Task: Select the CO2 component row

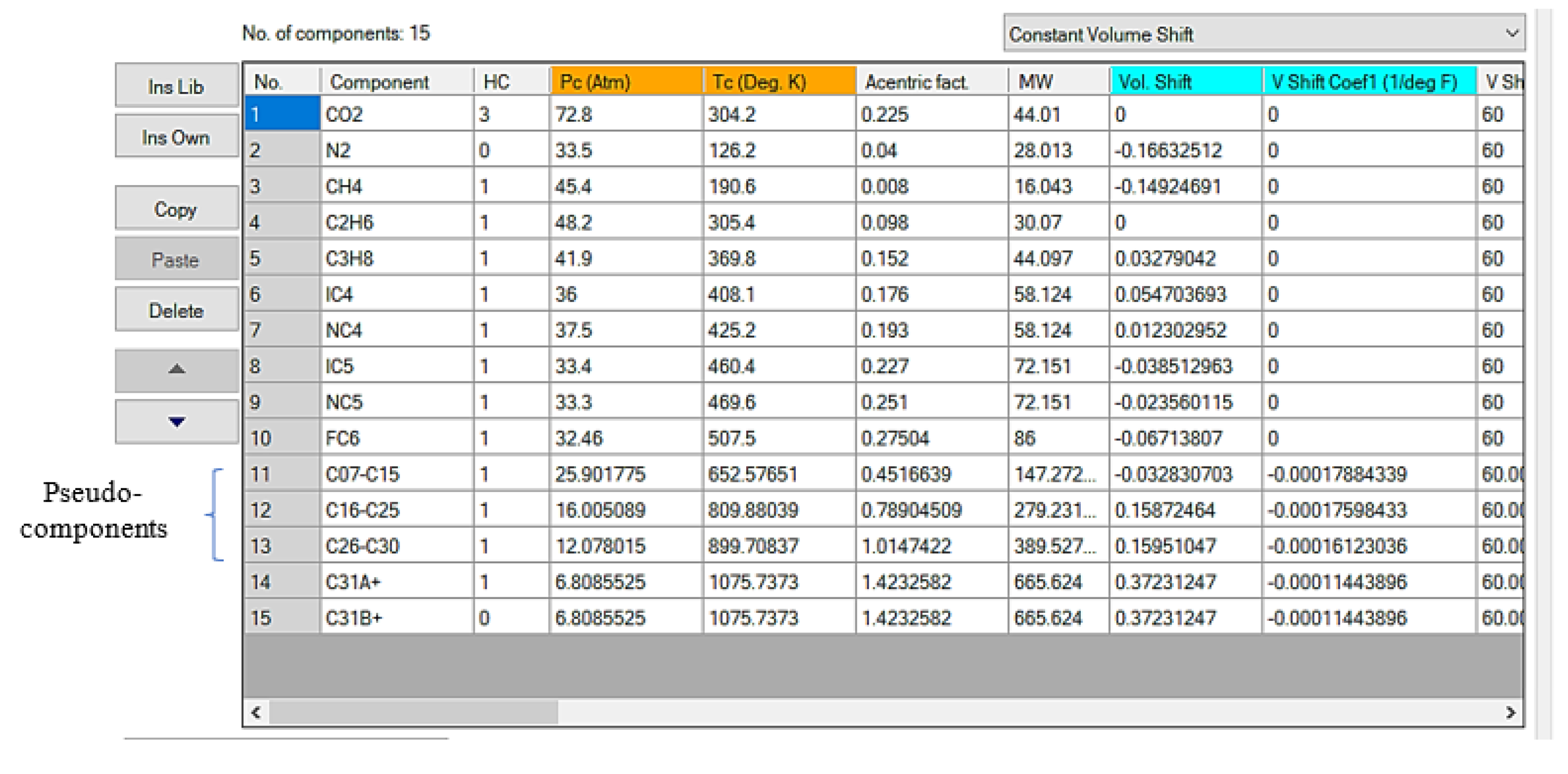Action: click(x=378, y=114)
